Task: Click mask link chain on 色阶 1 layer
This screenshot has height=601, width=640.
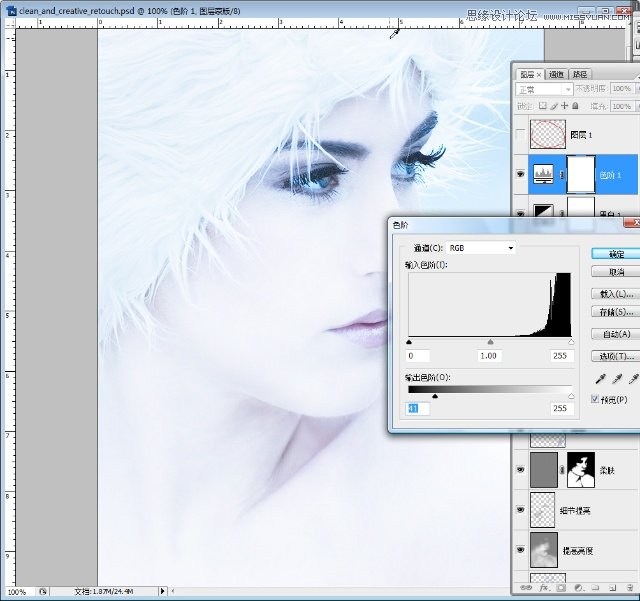Action: point(562,175)
